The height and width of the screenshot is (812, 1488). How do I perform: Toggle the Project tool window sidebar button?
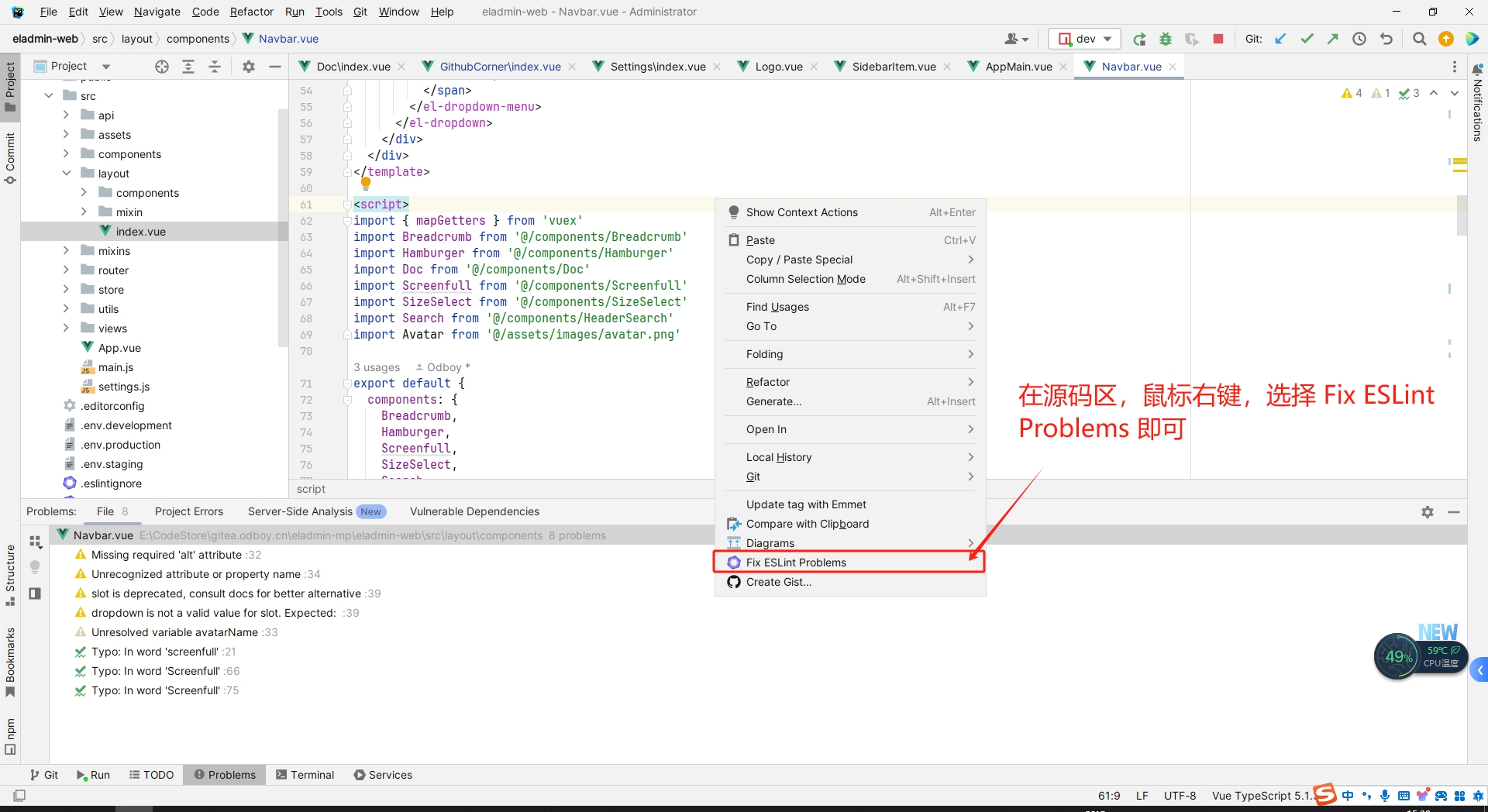point(10,85)
